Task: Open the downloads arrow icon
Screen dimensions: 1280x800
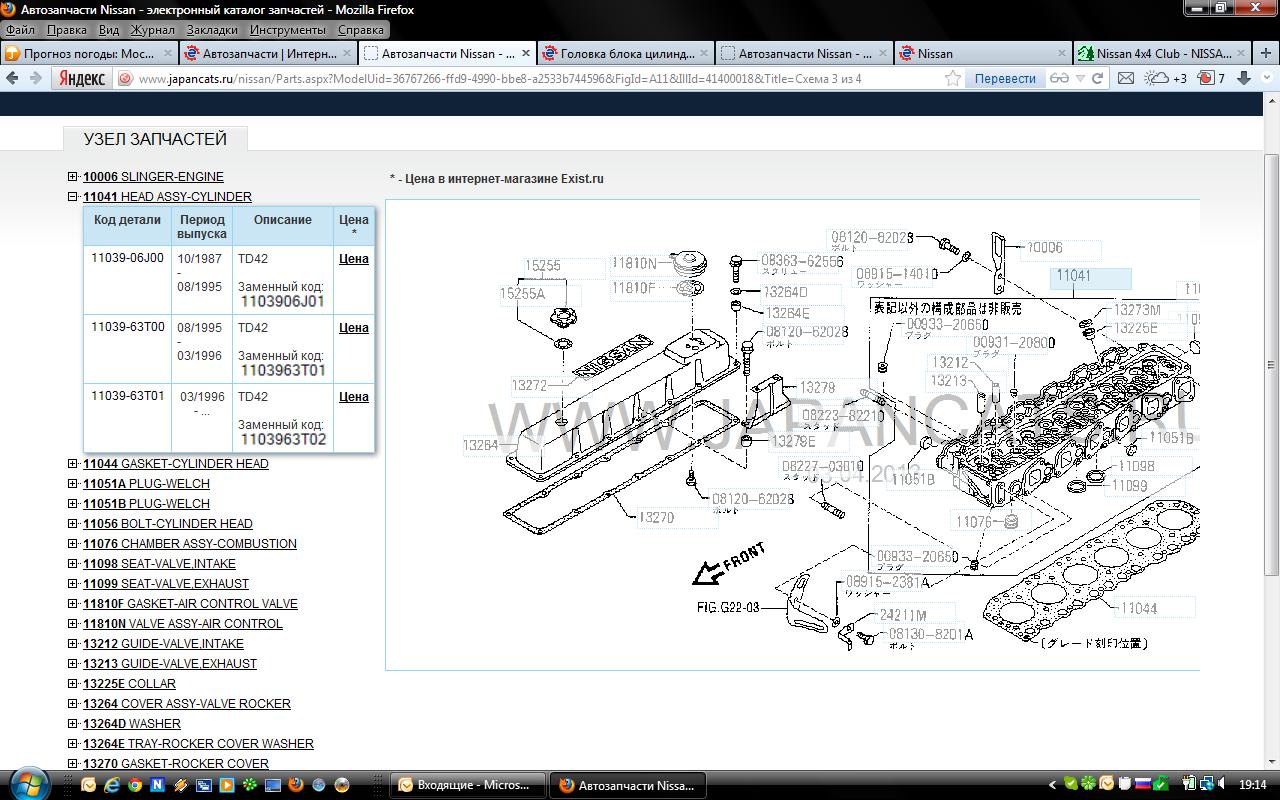Action: pyautogui.click(x=1244, y=78)
